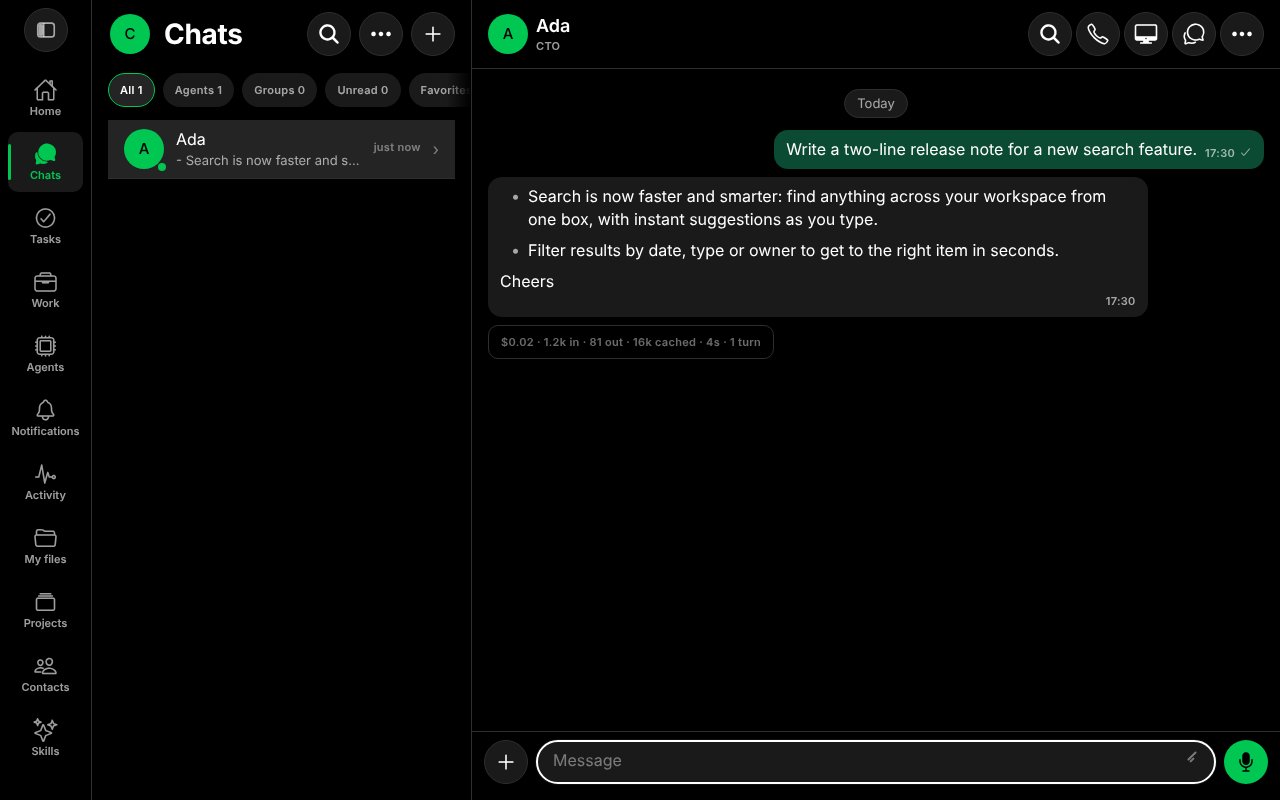Select the All 1 filter tab
The height and width of the screenshot is (800, 1280).
(131, 90)
